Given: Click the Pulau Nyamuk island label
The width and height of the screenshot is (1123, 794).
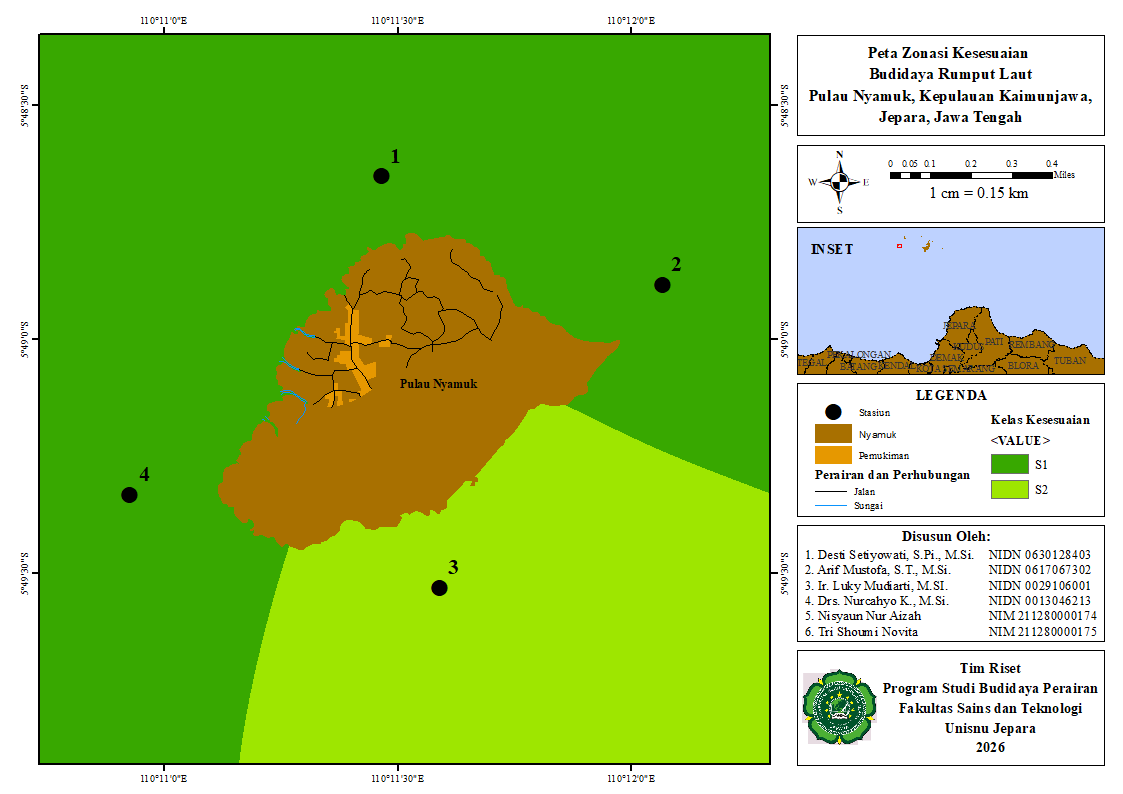Looking at the screenshot, I should point(438,384).
